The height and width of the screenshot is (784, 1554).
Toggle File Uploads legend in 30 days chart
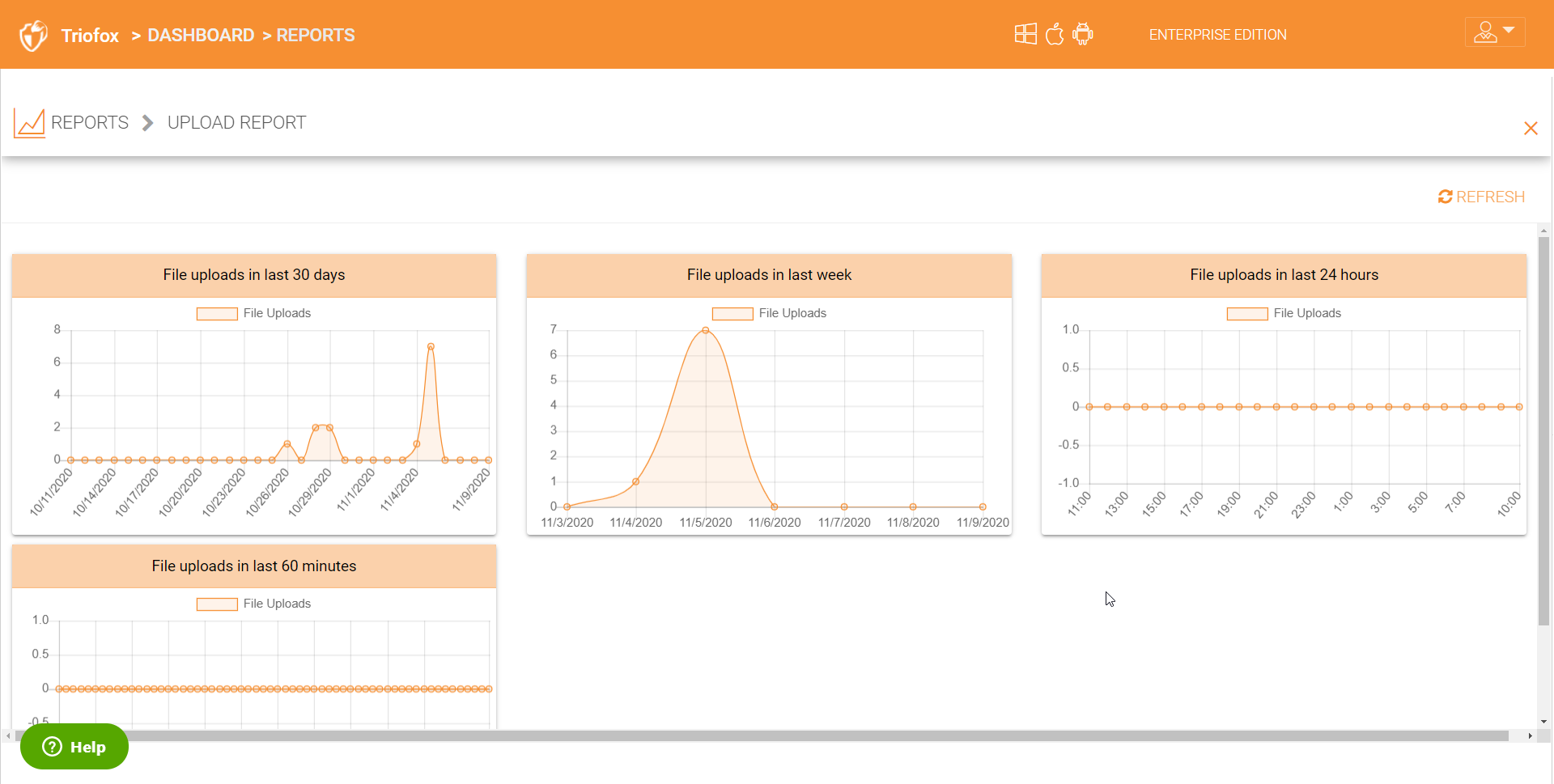coord(253,313)
